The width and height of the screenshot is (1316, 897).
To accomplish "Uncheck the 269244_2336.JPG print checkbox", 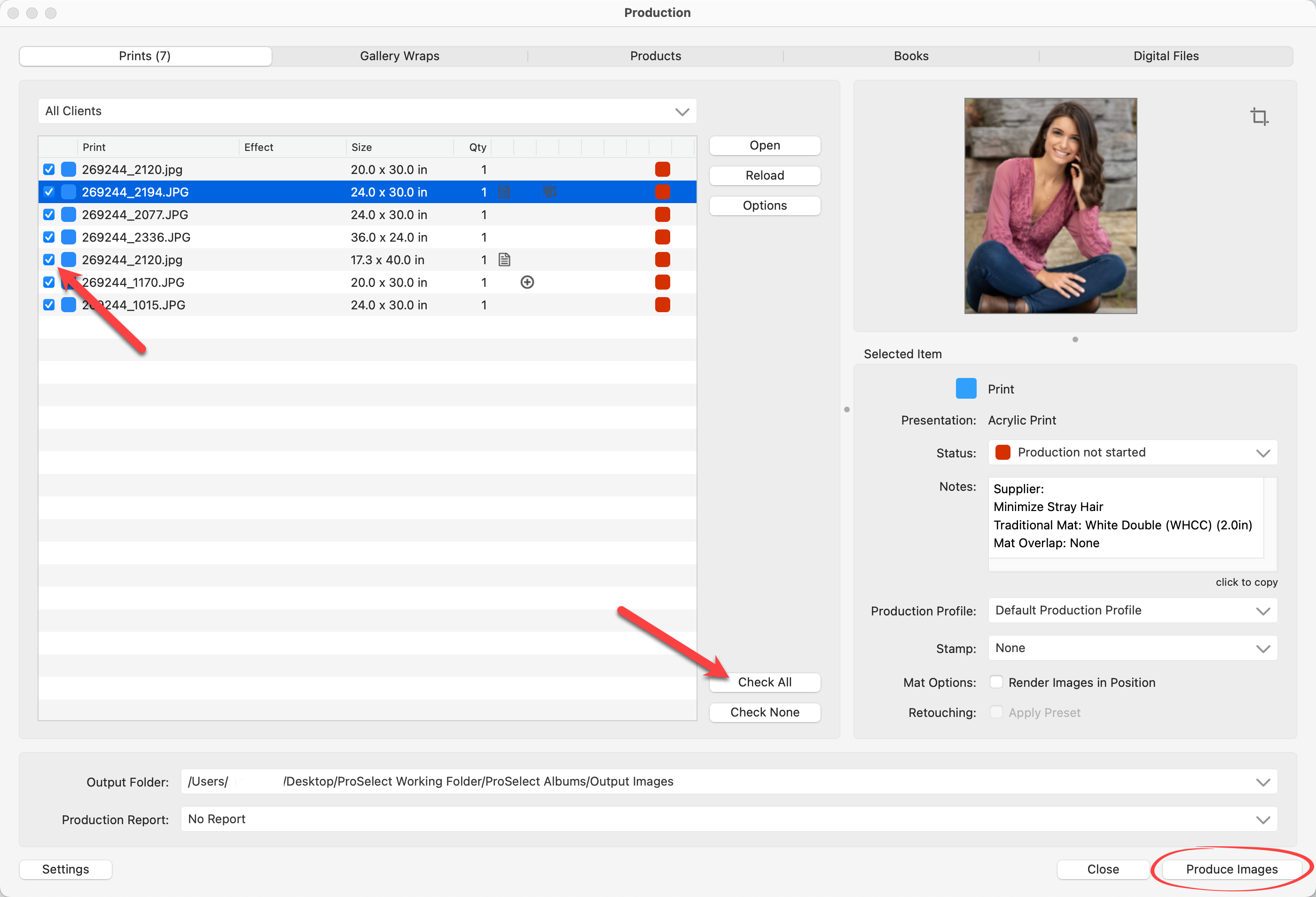I will point(49,237).
